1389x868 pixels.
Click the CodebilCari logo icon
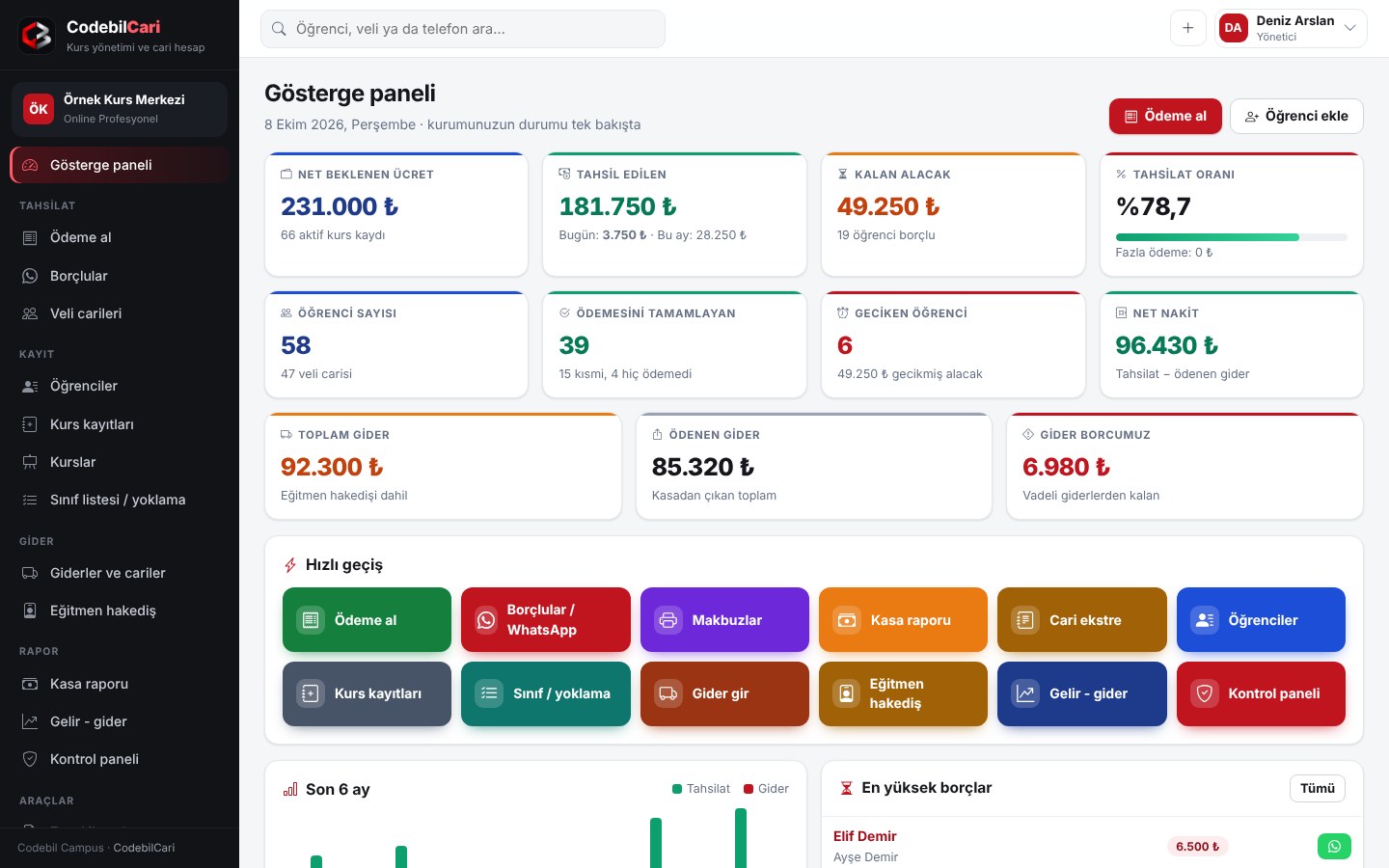coord(37,35)
